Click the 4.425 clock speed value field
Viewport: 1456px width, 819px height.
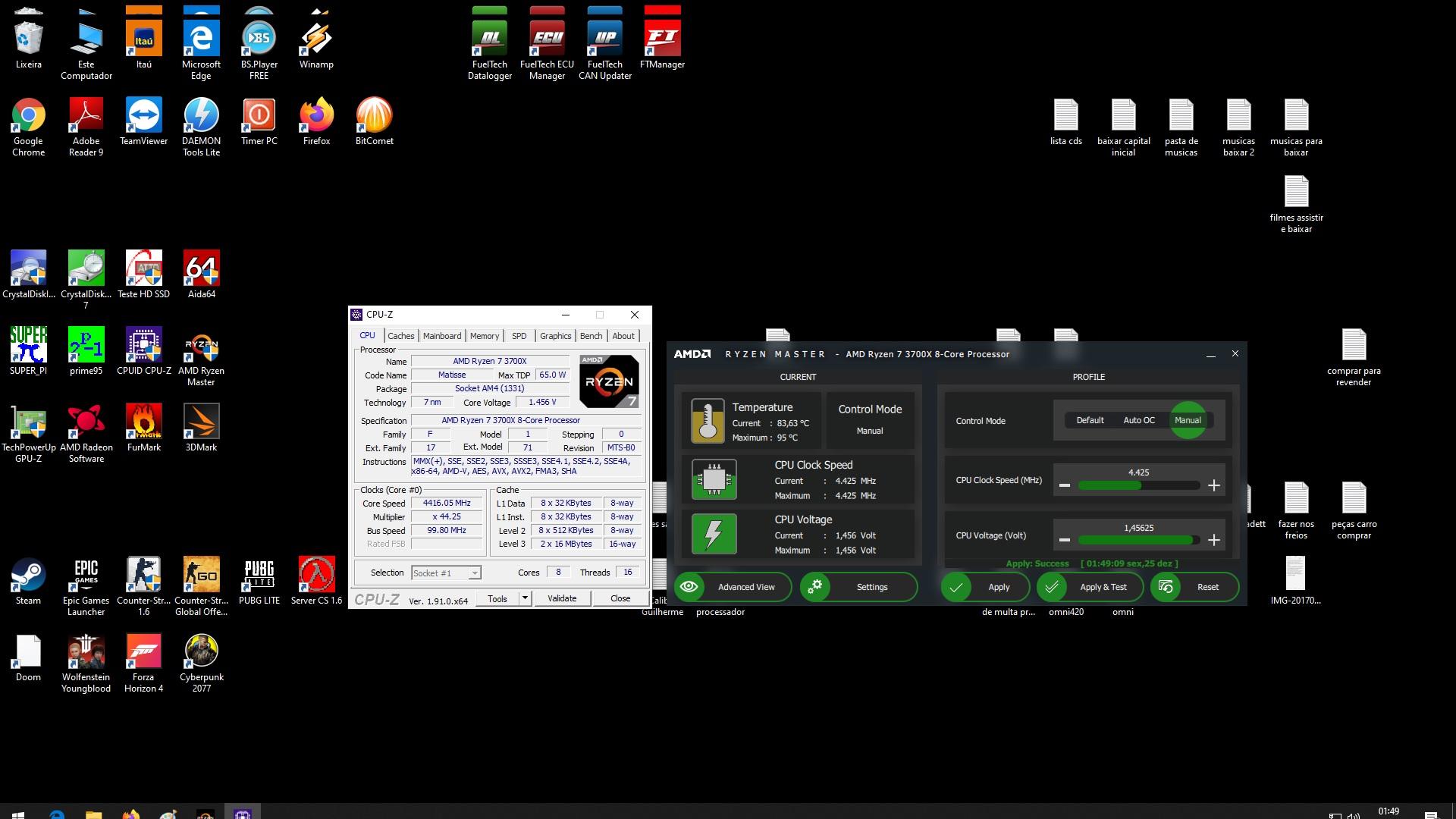1138,472
